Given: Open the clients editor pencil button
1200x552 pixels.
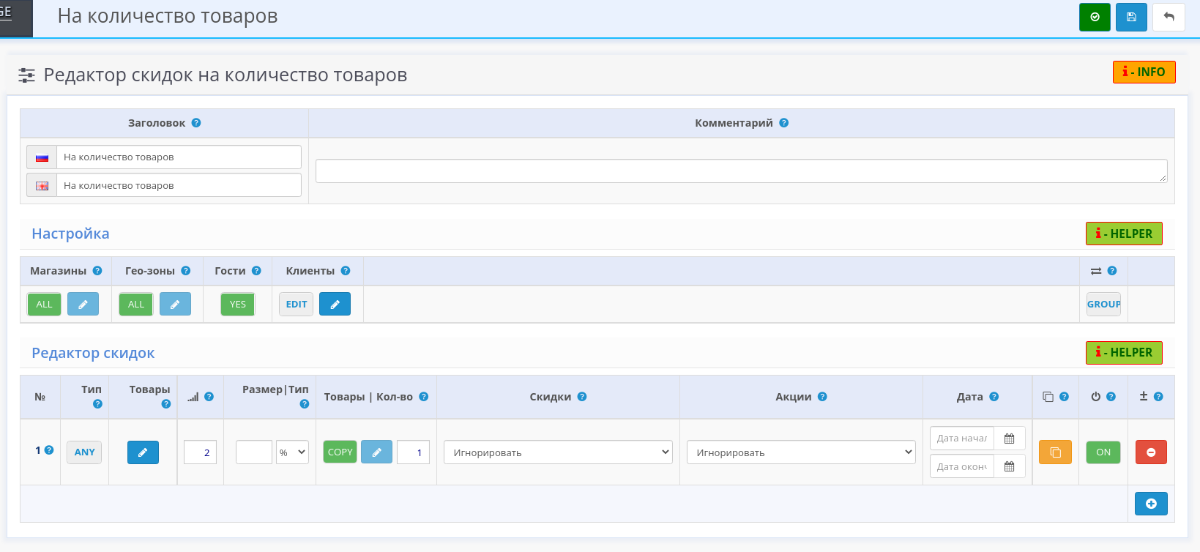Looking at the screenshot, I should click(x=334, y=304).
